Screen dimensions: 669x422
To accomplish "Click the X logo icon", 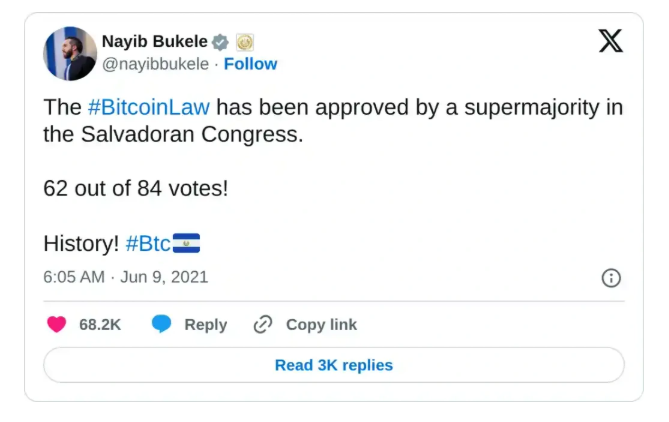I will pyautogui.click(x=610, y=41).
